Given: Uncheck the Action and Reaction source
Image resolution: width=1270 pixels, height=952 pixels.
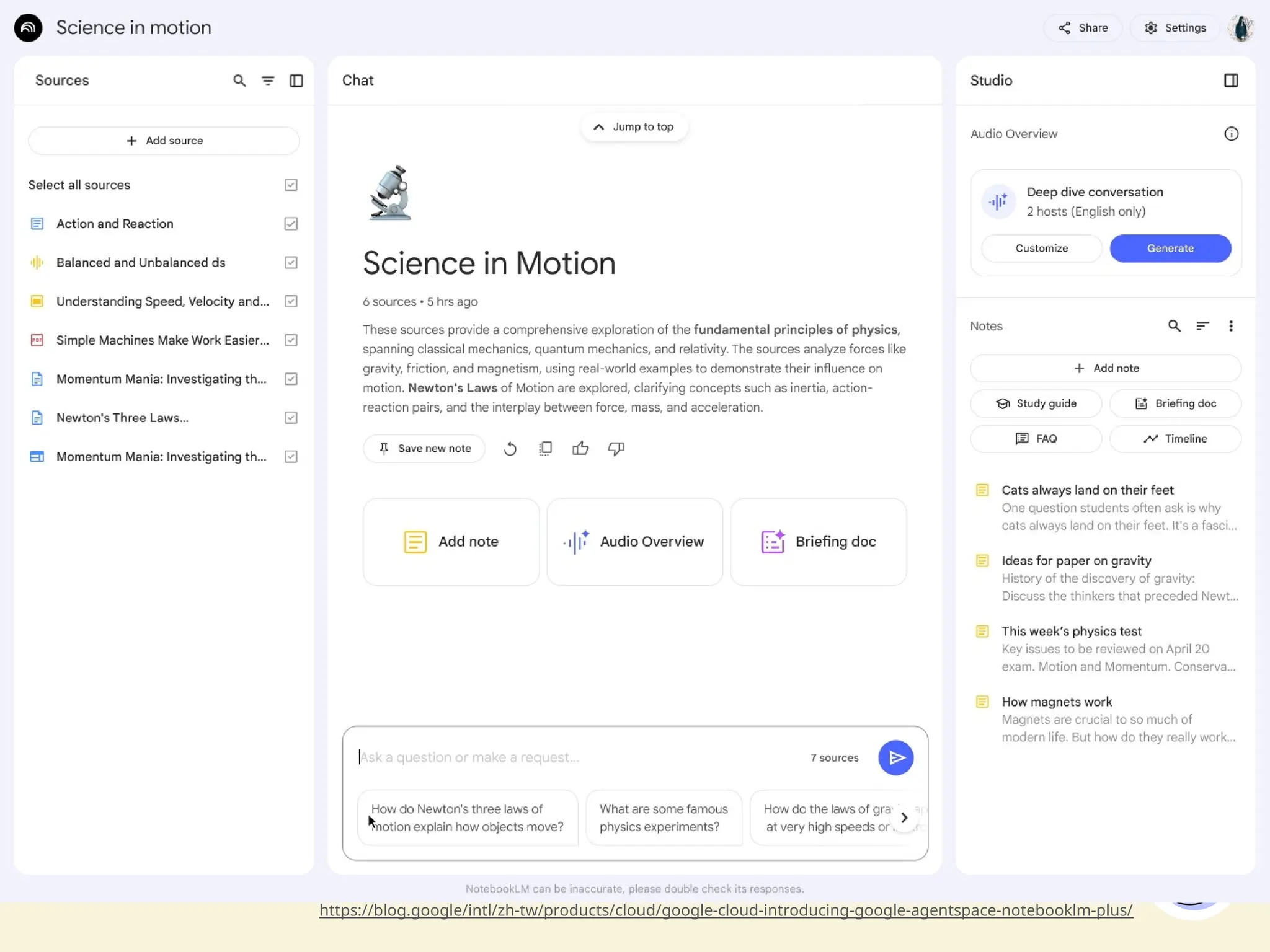Looking at the screenshot, I should coord(291,224).
